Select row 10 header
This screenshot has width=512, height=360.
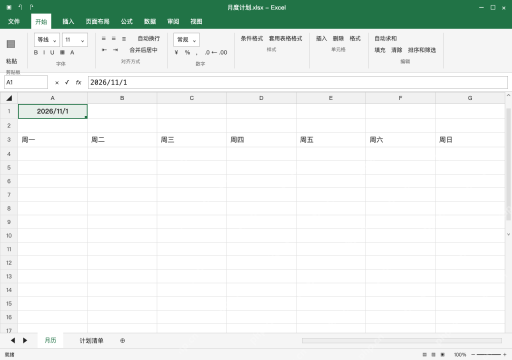[x=9, y=235]
